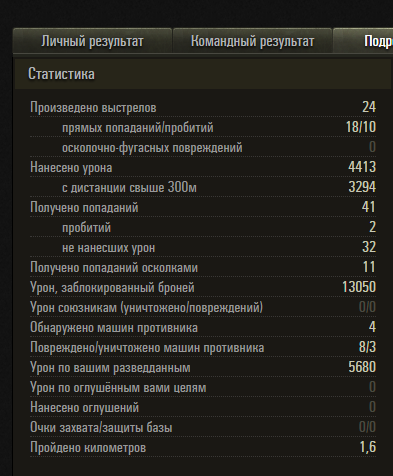Screen dimensions: 393x476
Task: Select the Произведено выстрелов row label
Action: click(93, 108)
